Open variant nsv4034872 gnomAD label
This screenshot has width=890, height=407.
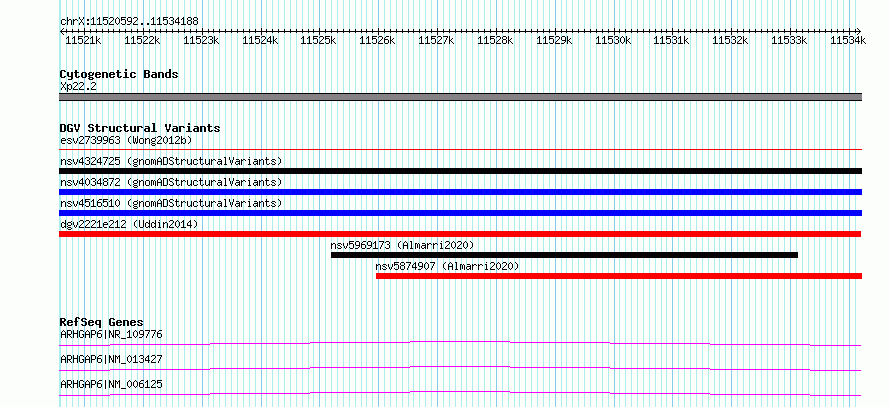click(x=171, y=182)
